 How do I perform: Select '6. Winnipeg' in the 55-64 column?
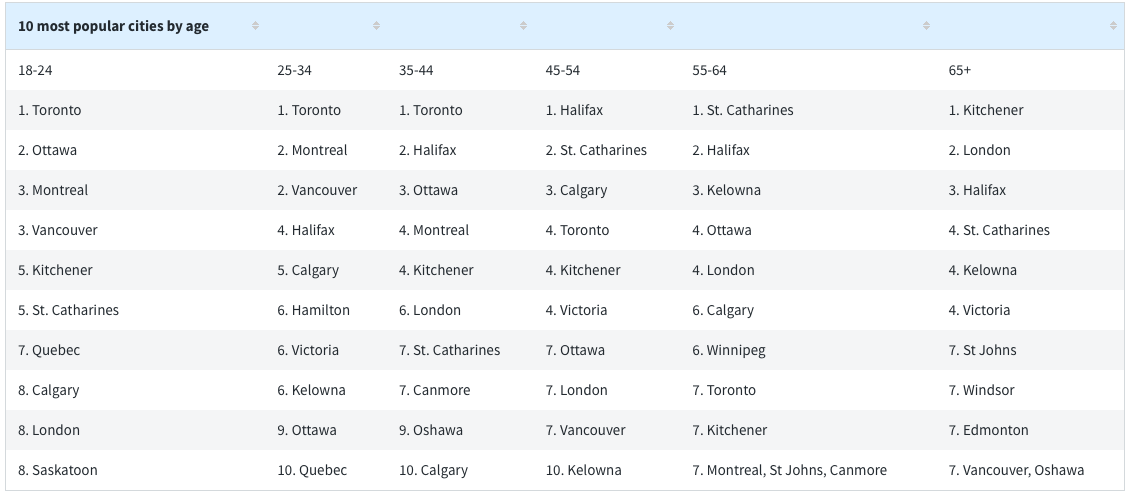(729, 350)
